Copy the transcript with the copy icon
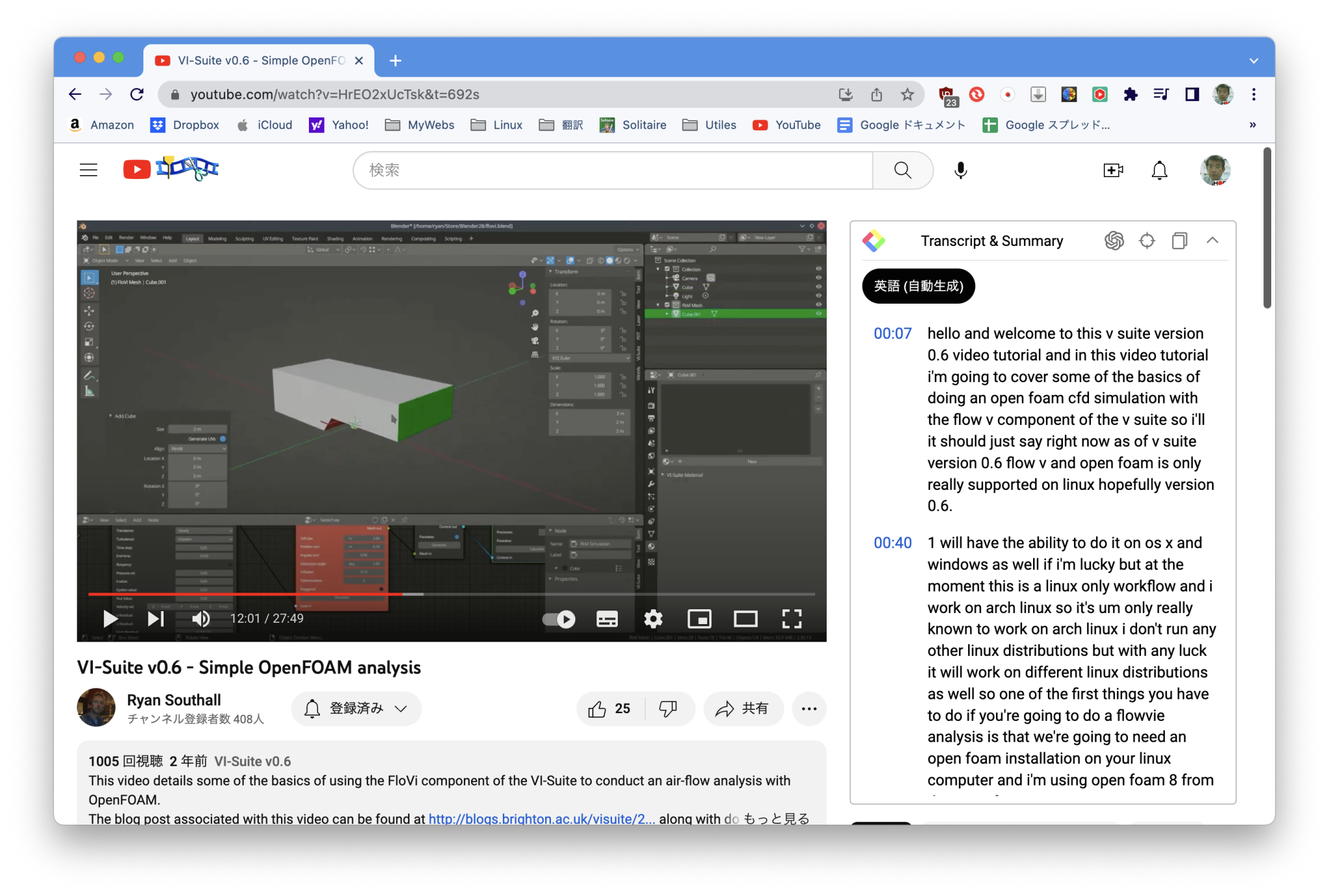The height and width of the screenshot is (896, 1329). click(1179, 241)
